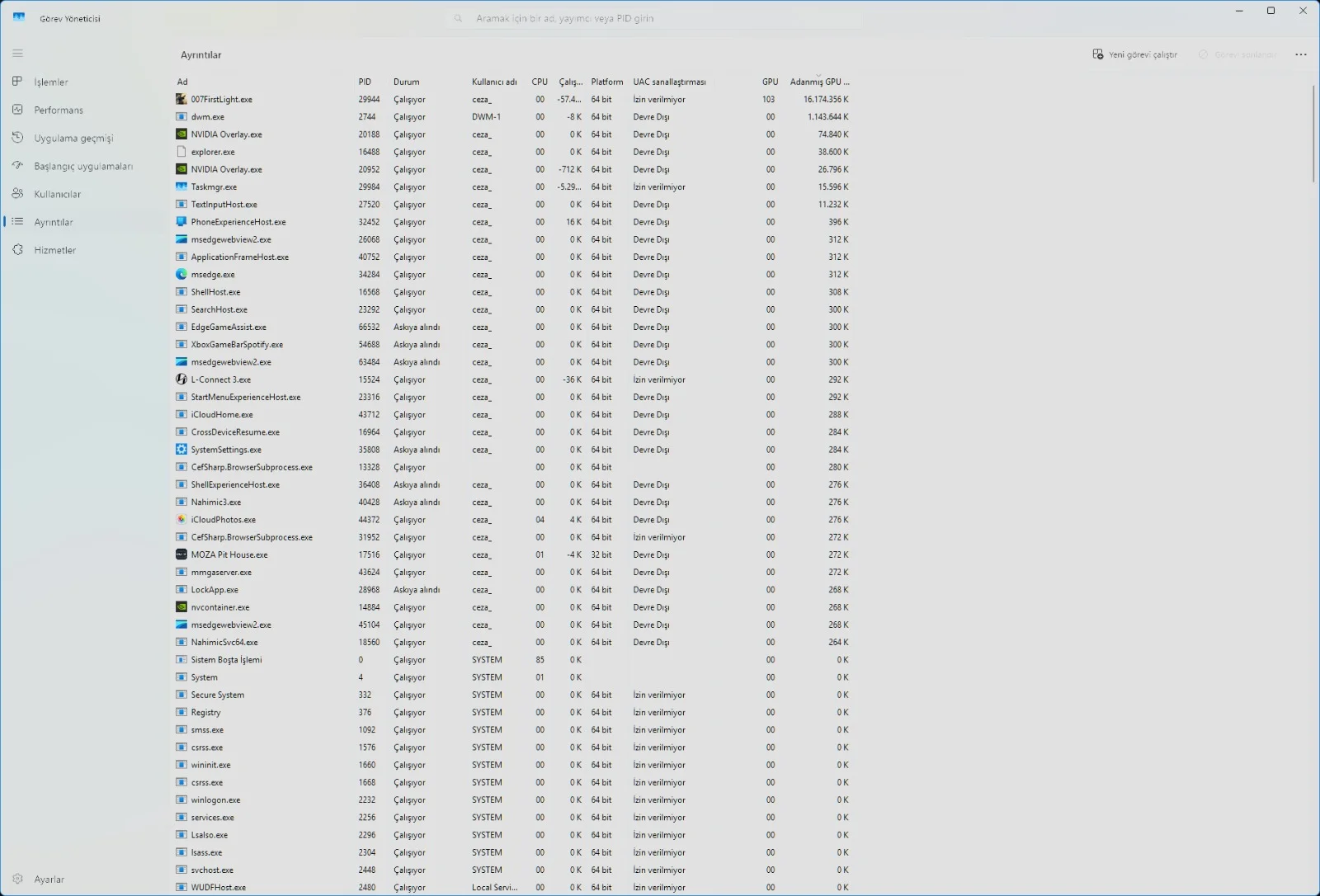The height and width of the screenshot is (896, 1320).
Task: Sort by the Adanmış GPU column header
Action: pyautogui.click(x=819, y=82)
